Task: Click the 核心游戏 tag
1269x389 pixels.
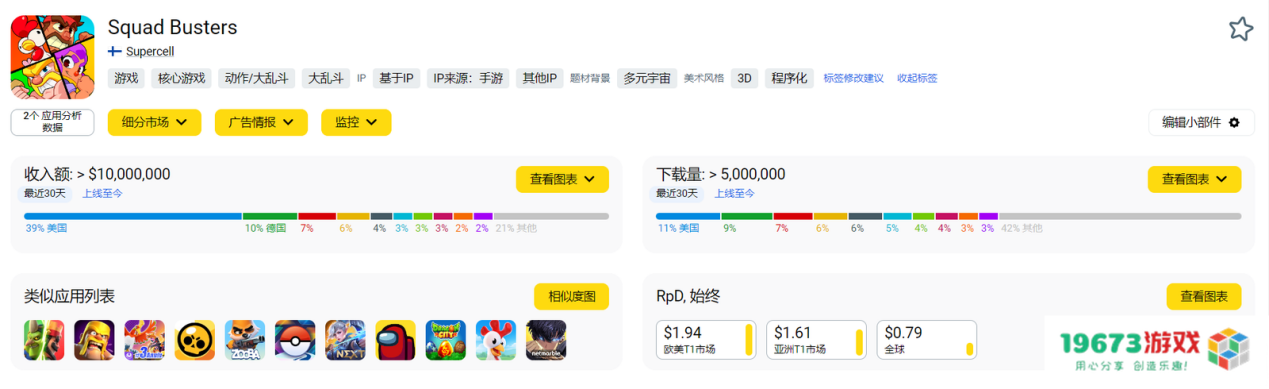Action: pos(181,78)
